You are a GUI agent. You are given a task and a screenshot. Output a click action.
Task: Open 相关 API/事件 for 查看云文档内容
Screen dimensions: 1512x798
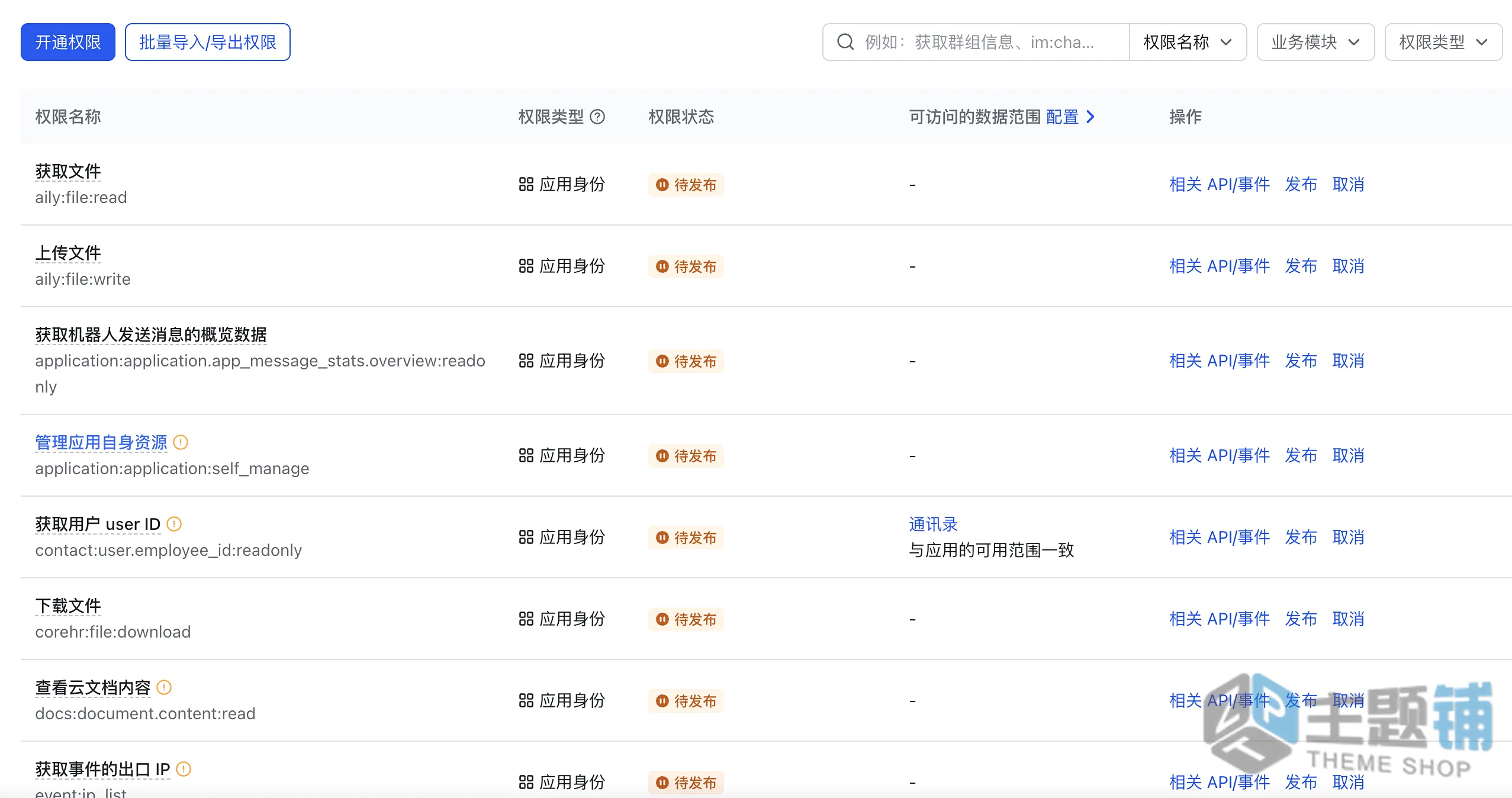point(1220,700)
